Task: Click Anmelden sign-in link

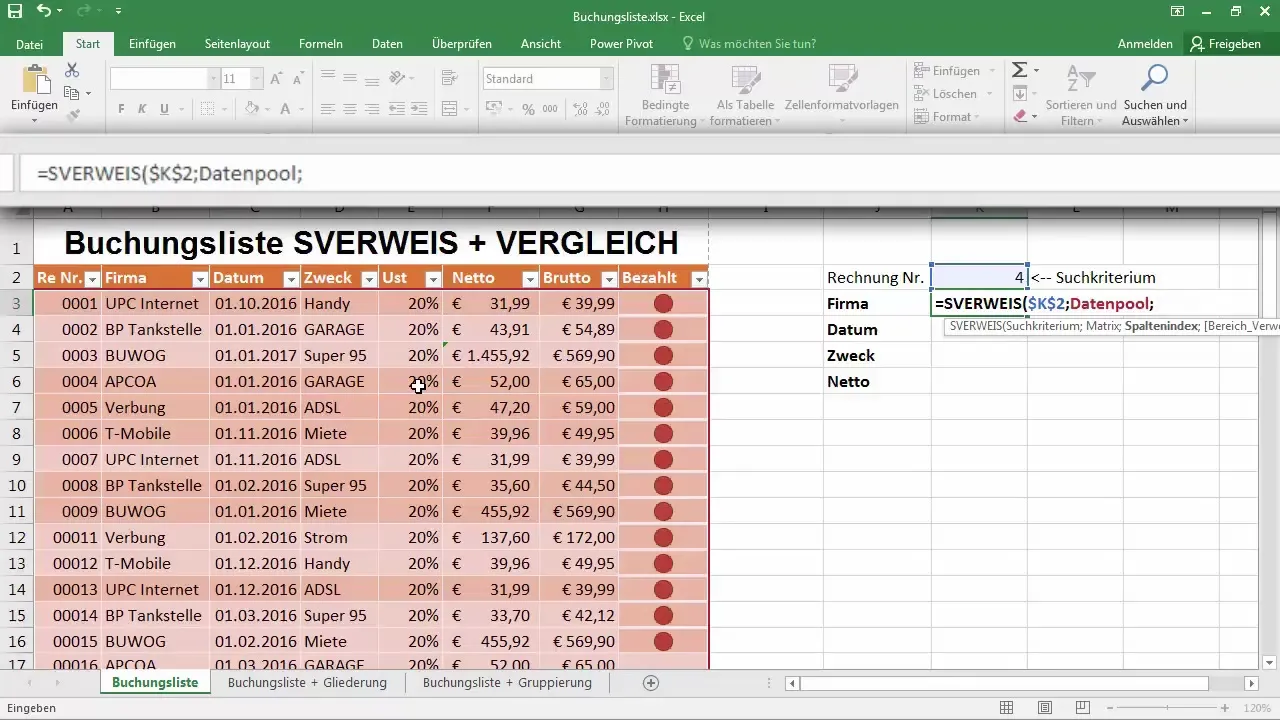Action: 1145,44
